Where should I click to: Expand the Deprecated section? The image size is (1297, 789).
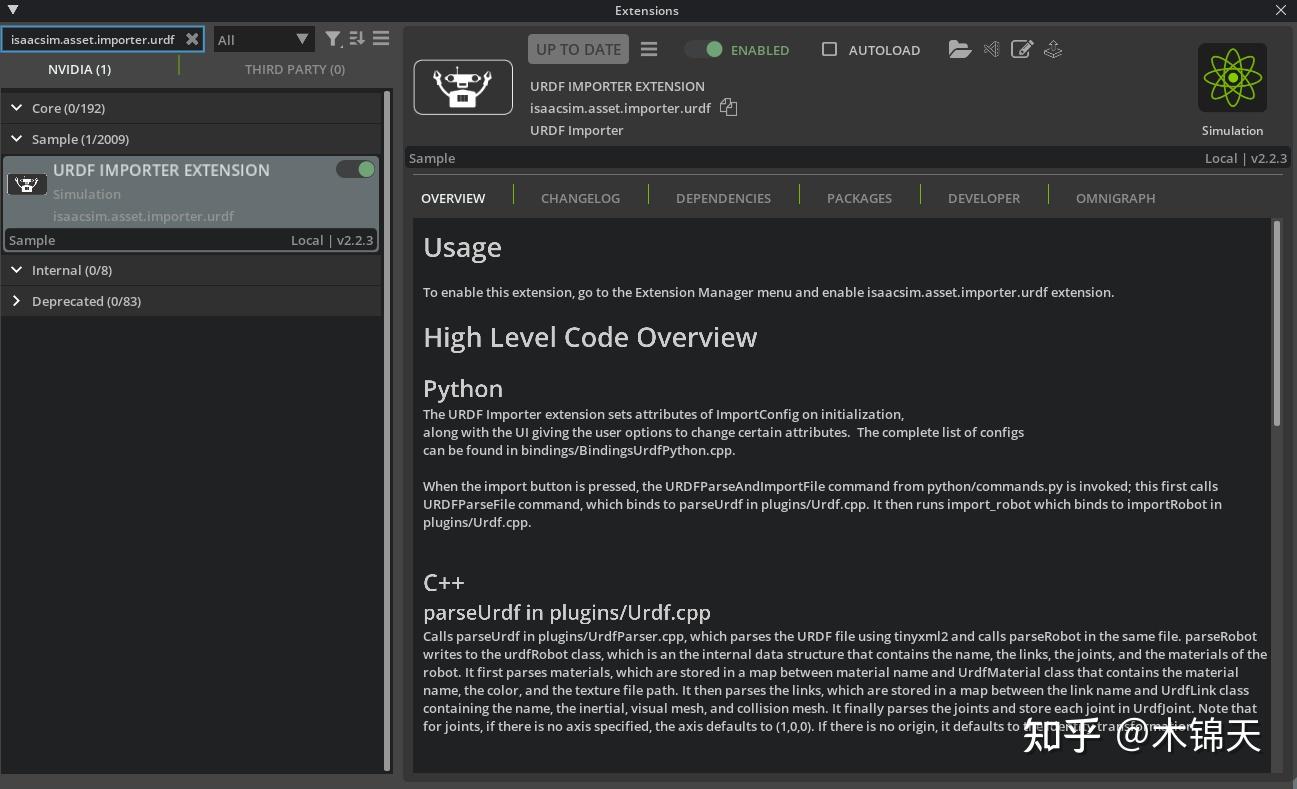coord(17,301)
